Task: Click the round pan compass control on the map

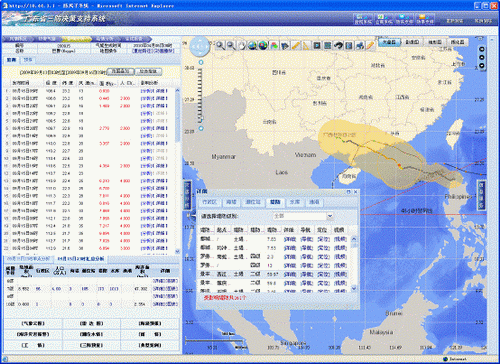Action: click(200, 46)
